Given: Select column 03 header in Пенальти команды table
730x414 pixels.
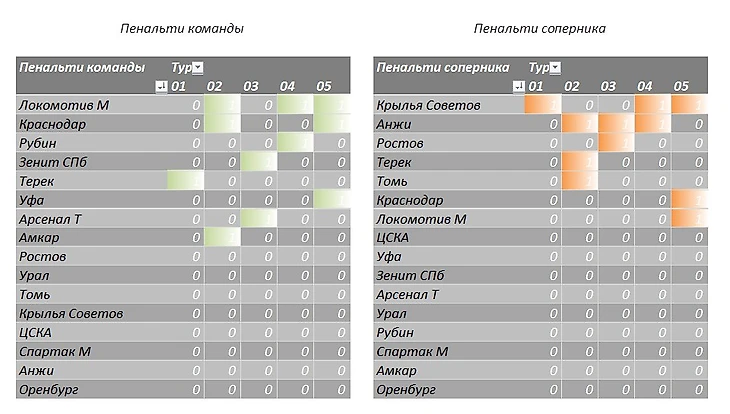Looking at the screenshot, I should (x=251, y=87).
